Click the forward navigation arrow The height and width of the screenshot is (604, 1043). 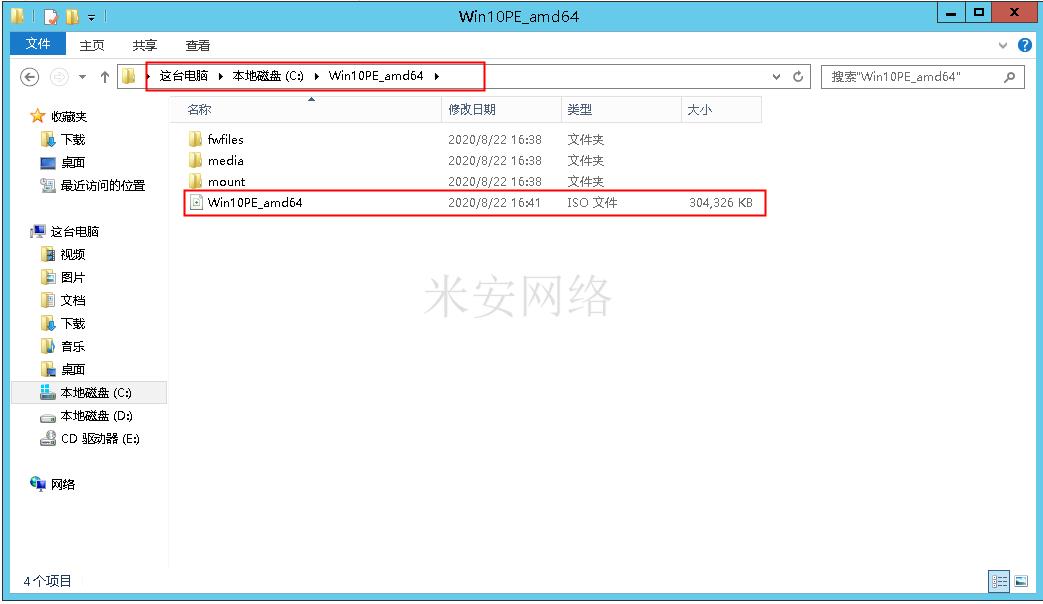(59, 77)
